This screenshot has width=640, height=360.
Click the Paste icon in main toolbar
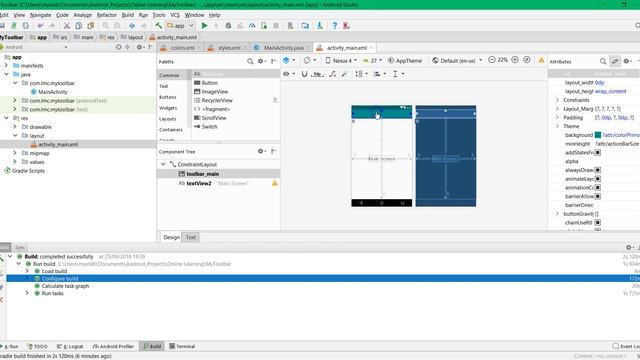point(91,26)
